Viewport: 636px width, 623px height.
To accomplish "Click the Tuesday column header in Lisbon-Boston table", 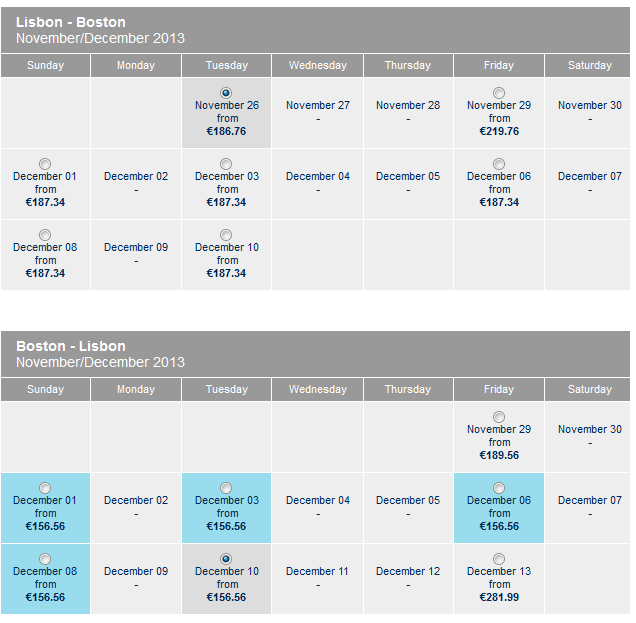I will 226,65.
